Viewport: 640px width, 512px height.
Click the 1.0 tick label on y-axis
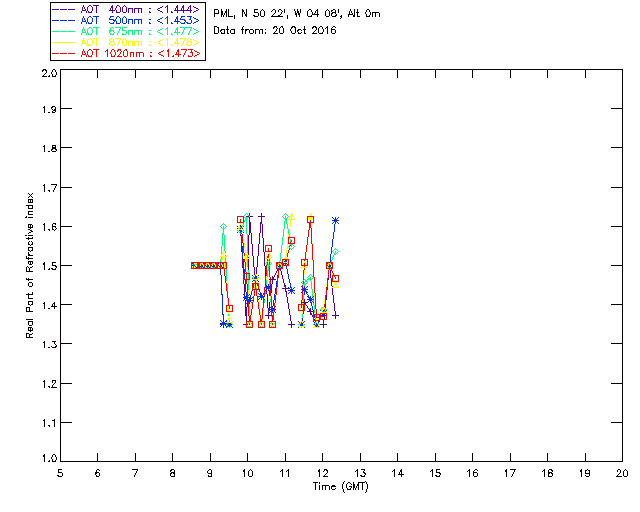[47, 460]
